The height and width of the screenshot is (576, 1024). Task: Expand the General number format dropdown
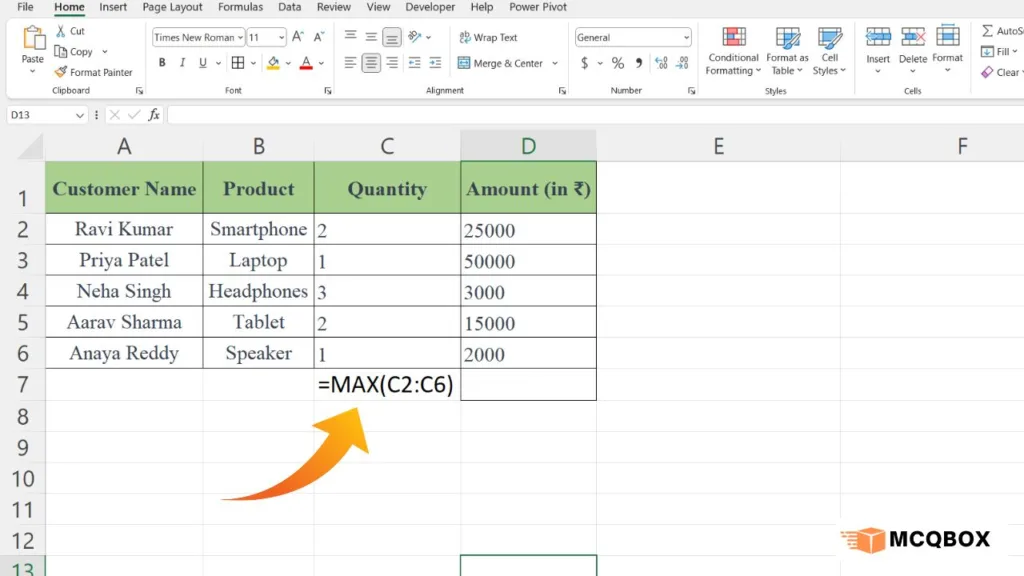coord(686,38)
